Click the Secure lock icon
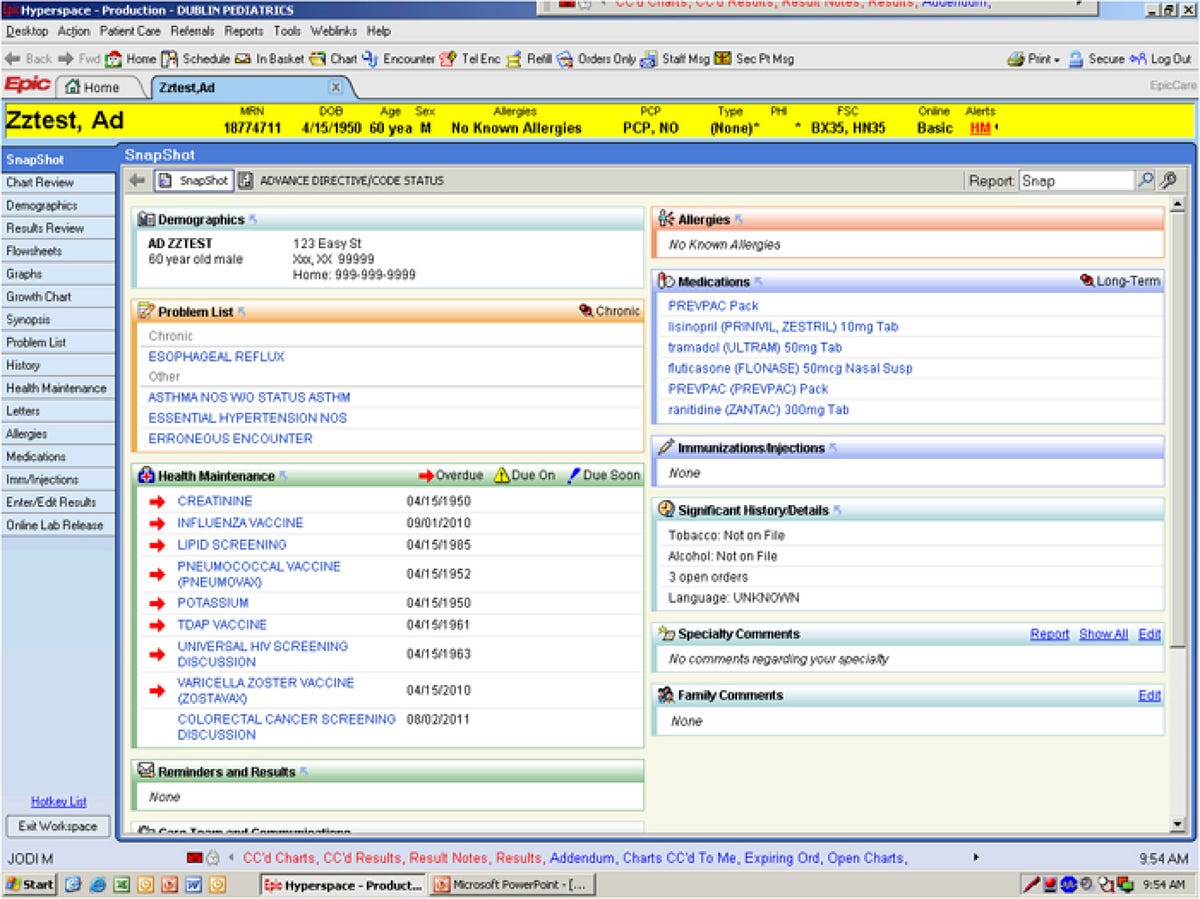 (x=1076, y=59)
